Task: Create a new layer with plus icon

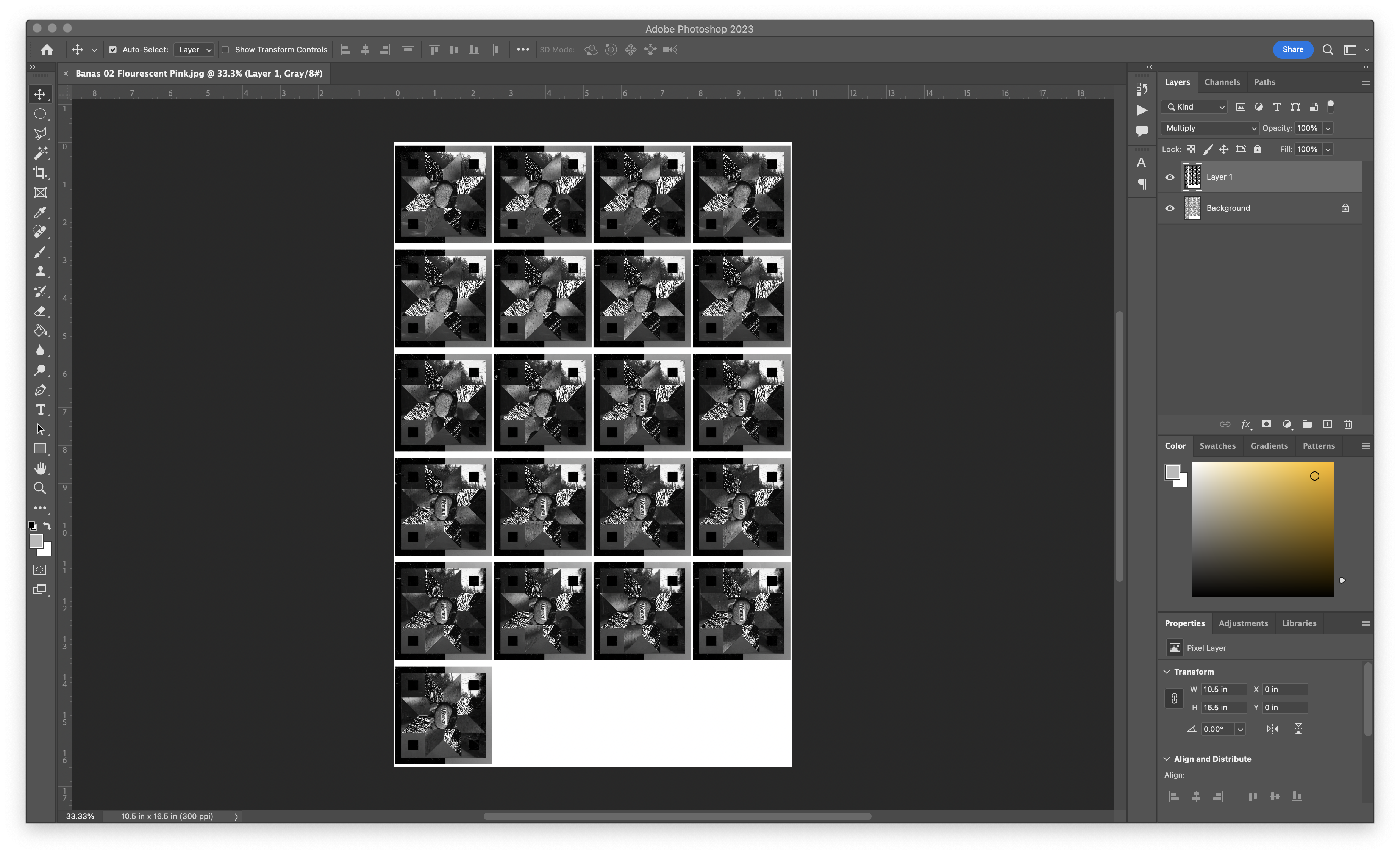Action: [x=1327, y=424]
